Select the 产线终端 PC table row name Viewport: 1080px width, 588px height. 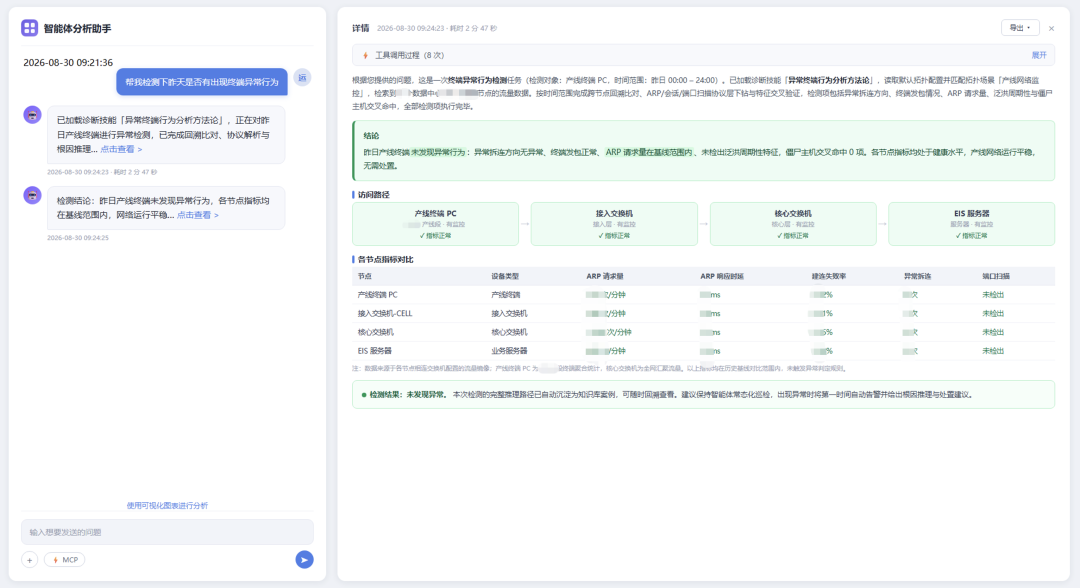377,295
